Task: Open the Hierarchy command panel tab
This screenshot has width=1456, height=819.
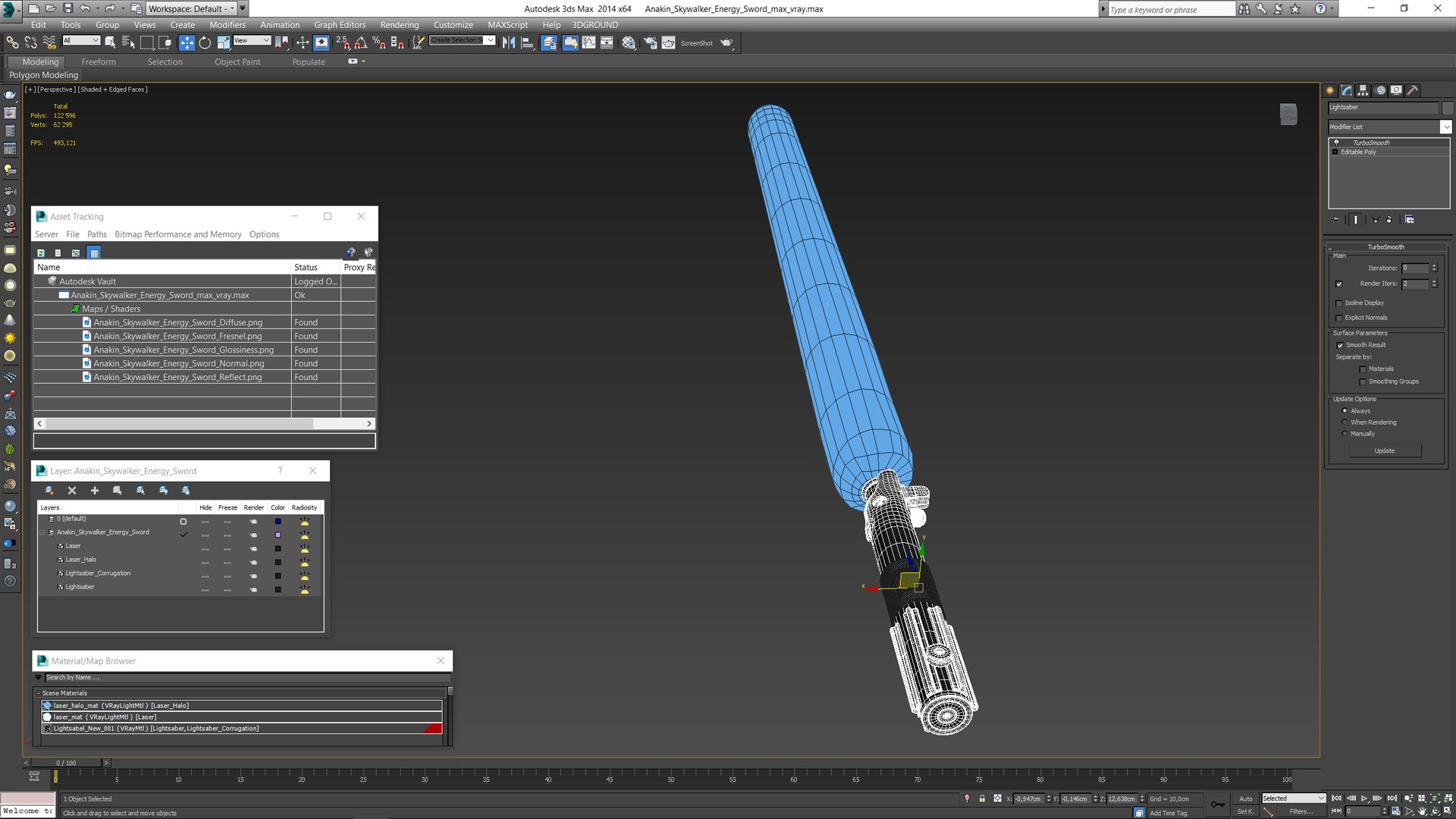Action: 1363,90
